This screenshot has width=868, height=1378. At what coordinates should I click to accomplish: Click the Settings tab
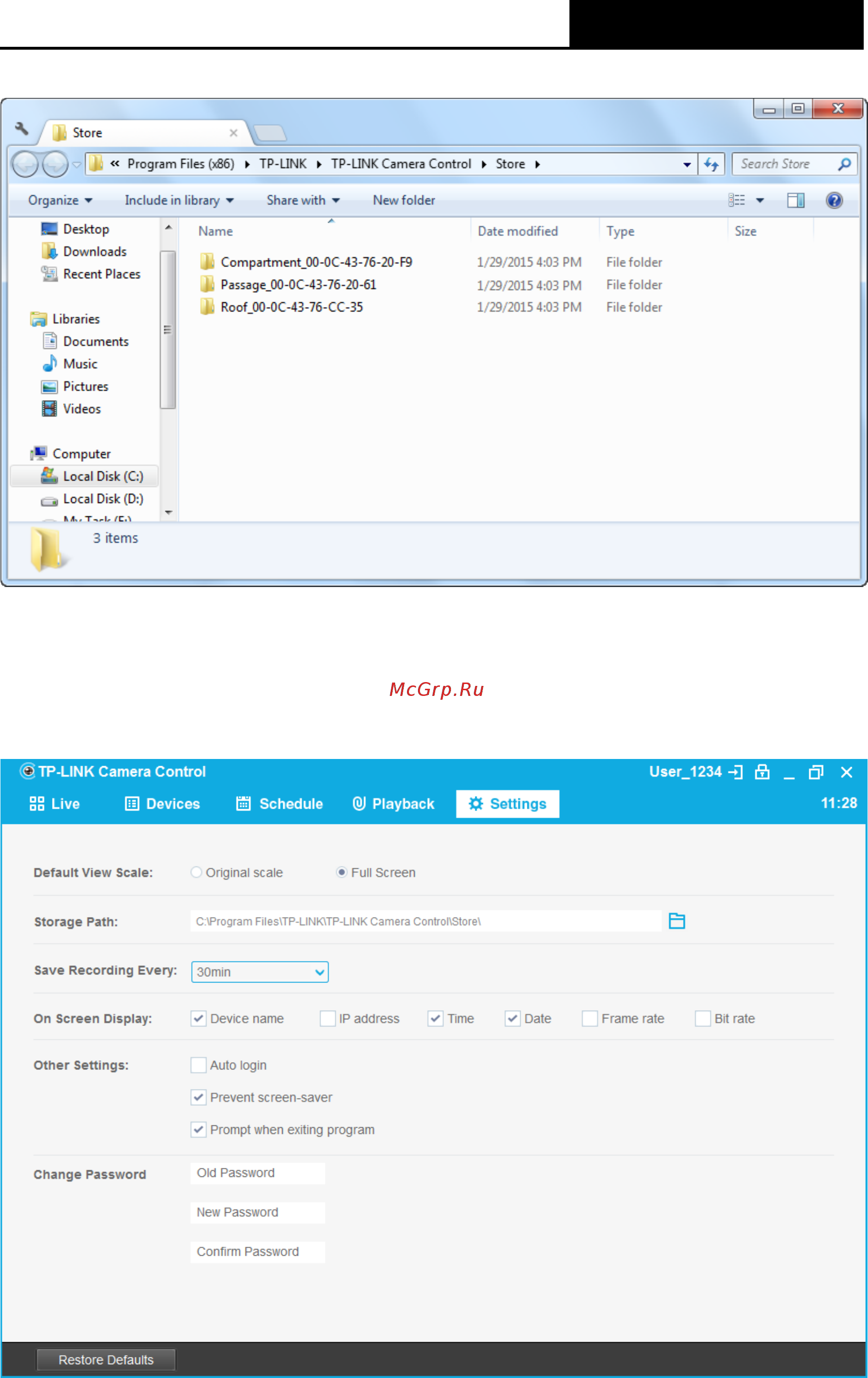(x=507, y=804)
